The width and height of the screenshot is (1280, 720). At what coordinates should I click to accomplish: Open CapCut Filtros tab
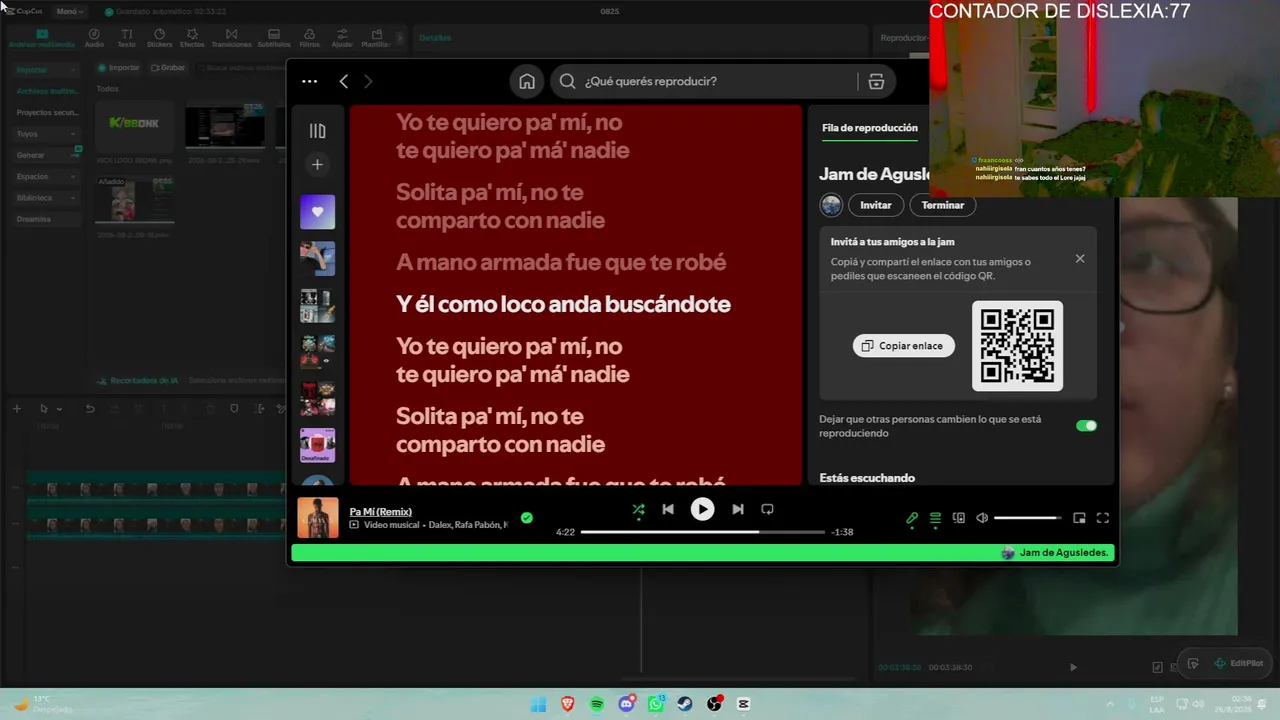(310, 38)
